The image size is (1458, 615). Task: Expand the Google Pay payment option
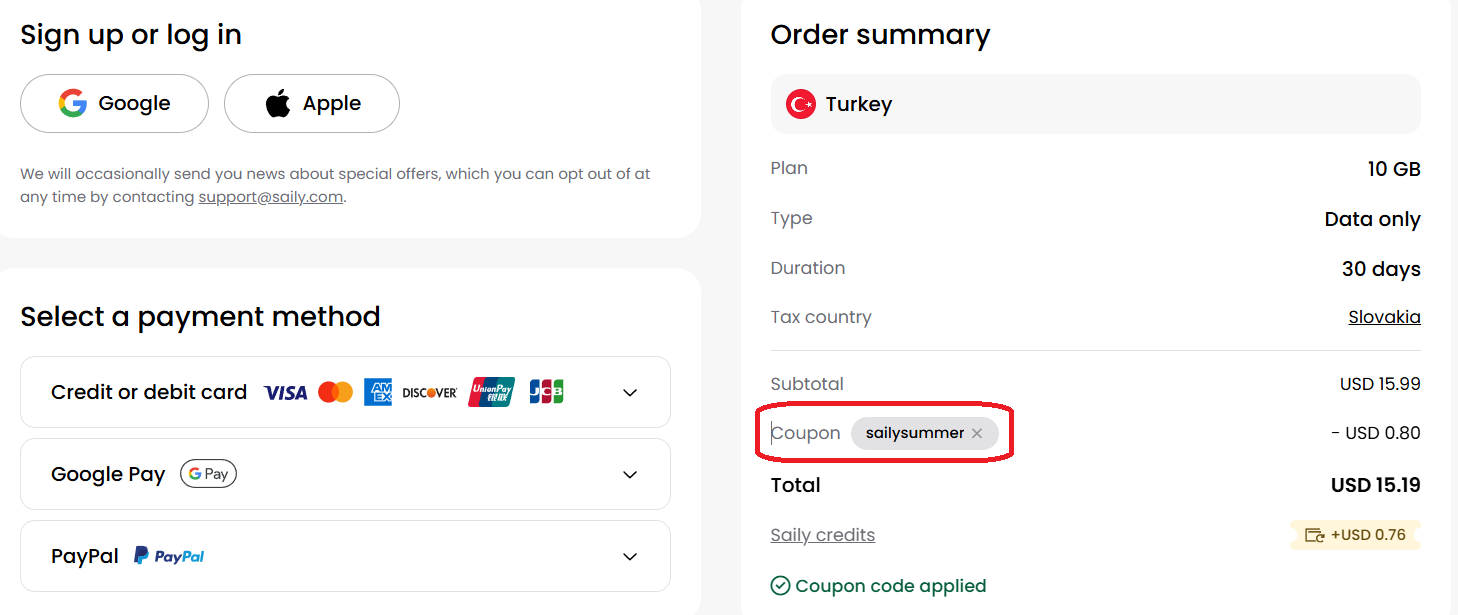tap(630, 475)
